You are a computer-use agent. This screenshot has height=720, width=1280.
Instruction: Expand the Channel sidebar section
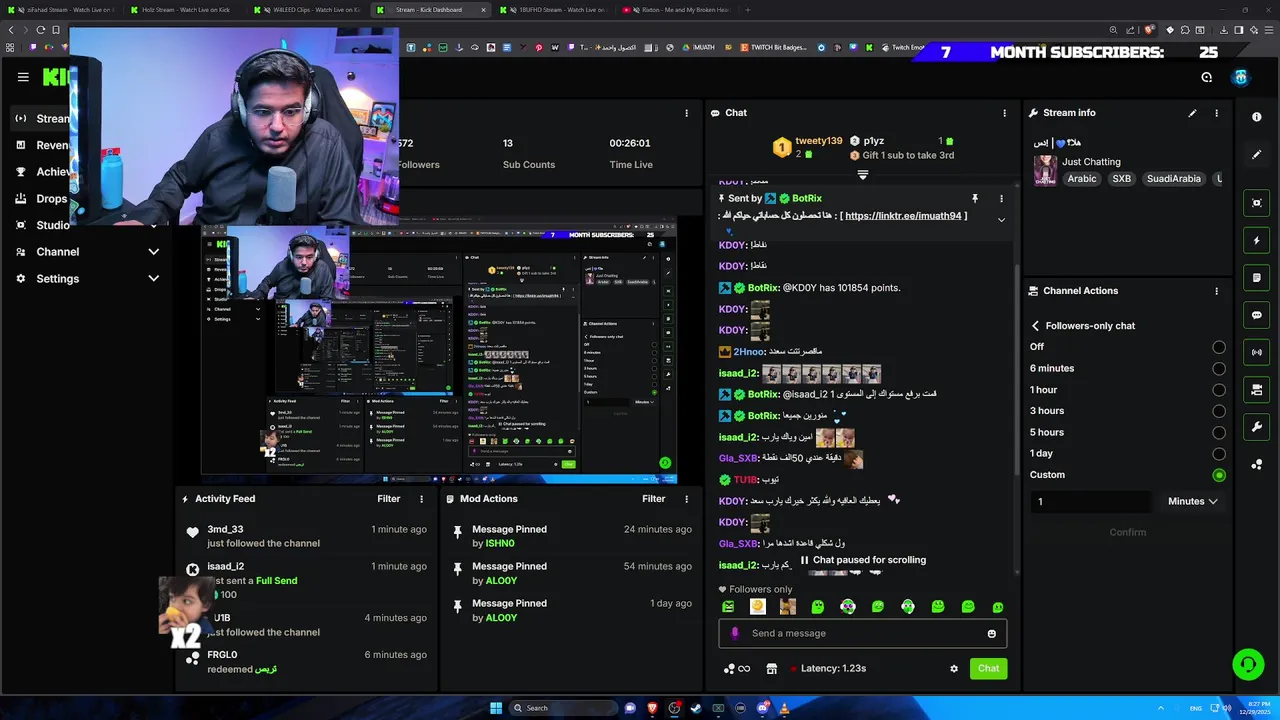(153, 252)
